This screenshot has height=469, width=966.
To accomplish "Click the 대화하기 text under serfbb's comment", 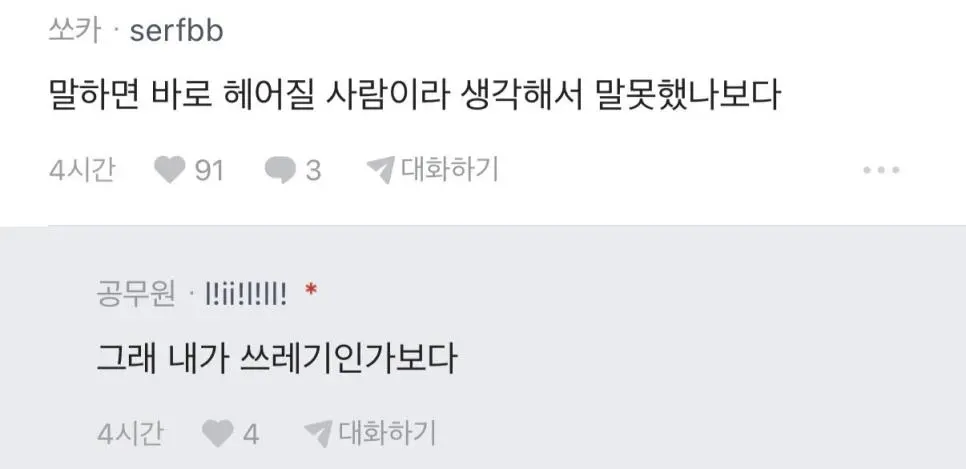I will (x=450, y=169).
